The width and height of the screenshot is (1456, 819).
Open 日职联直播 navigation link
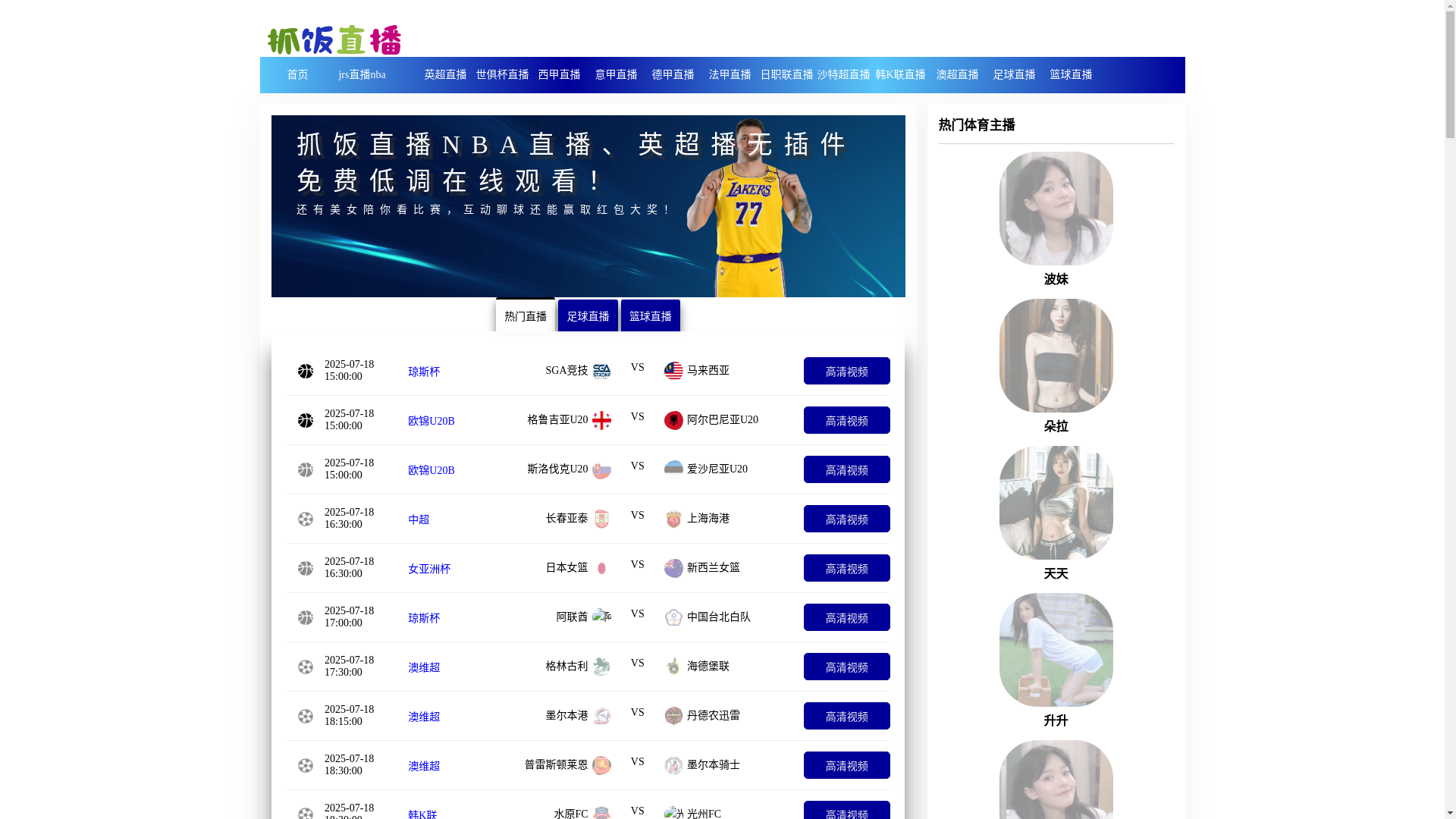coord(786,74)
